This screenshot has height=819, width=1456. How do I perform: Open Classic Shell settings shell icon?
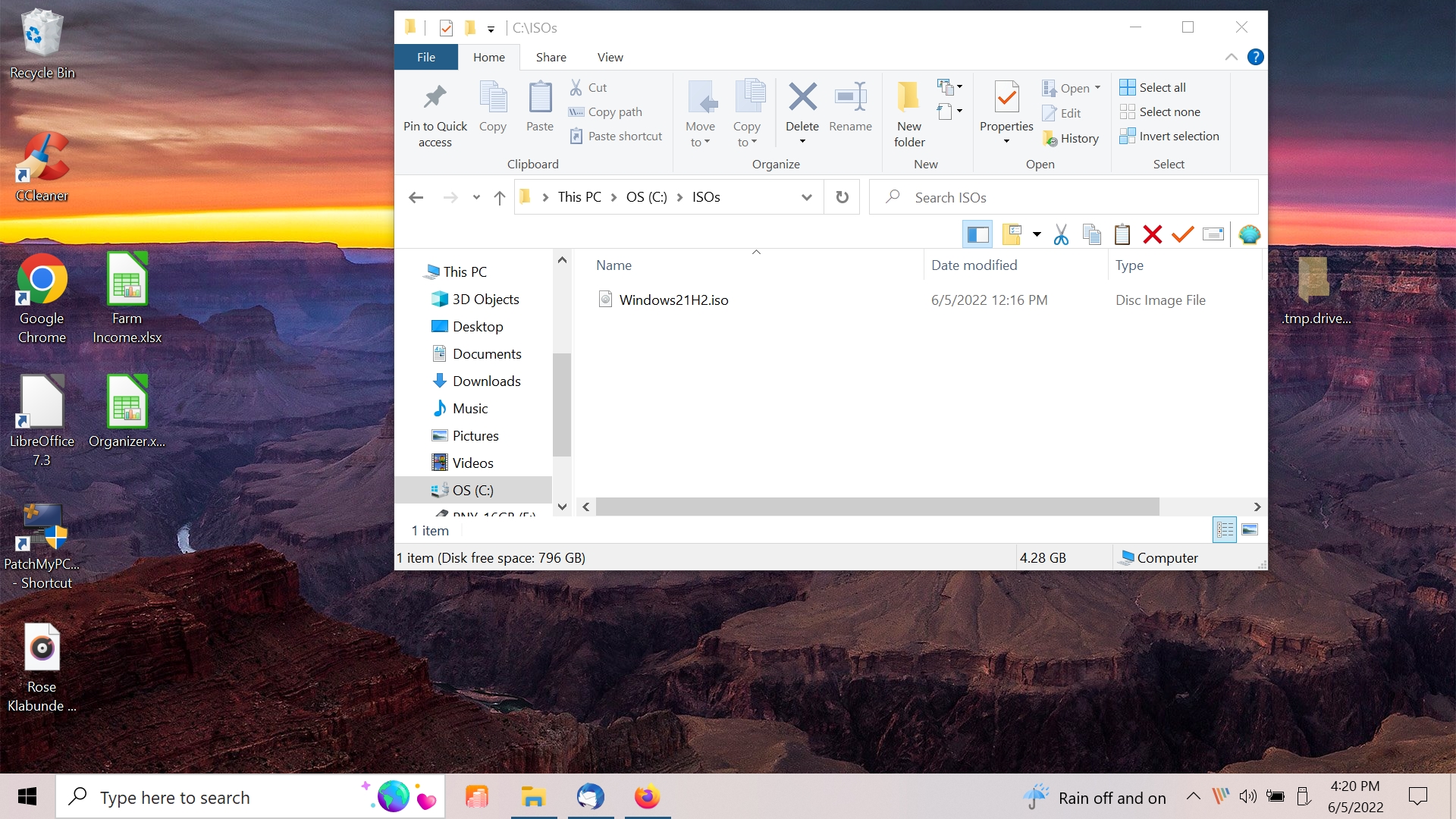pos(1249,234)
